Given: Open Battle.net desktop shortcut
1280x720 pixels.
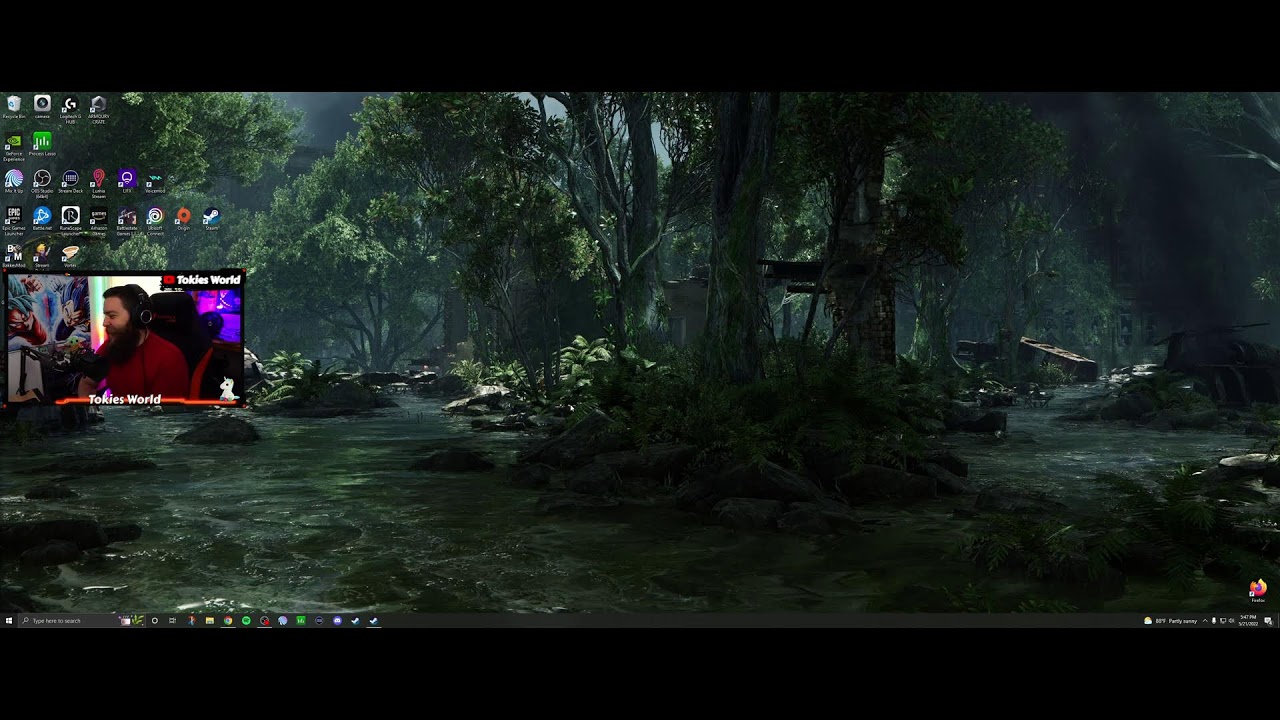Looking at the screenshot, I should [x=42, y=219].
